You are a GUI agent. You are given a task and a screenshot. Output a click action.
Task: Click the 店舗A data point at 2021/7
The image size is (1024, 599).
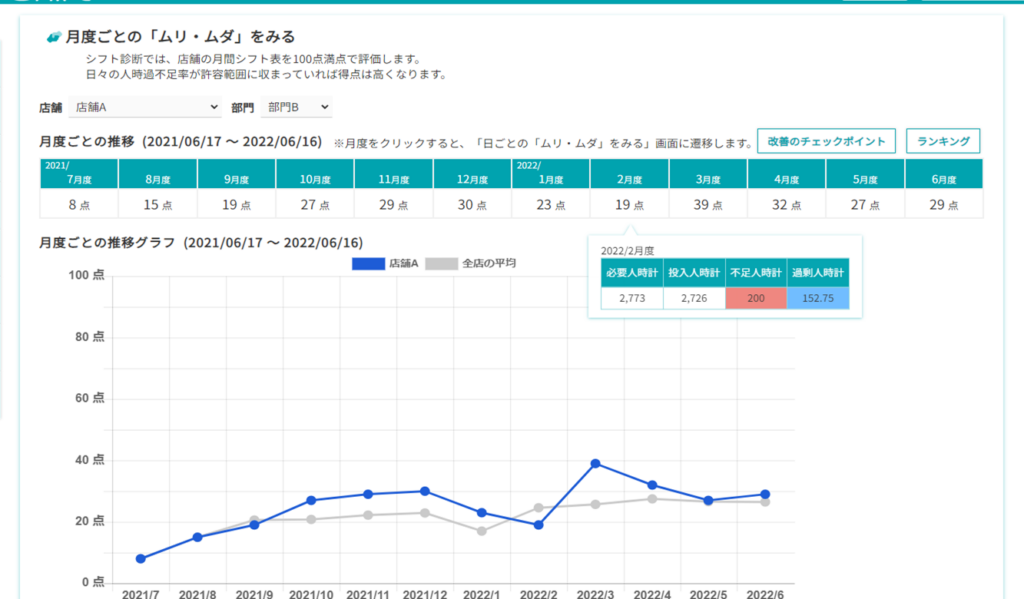pyautogui.click(x=141, y=558)
